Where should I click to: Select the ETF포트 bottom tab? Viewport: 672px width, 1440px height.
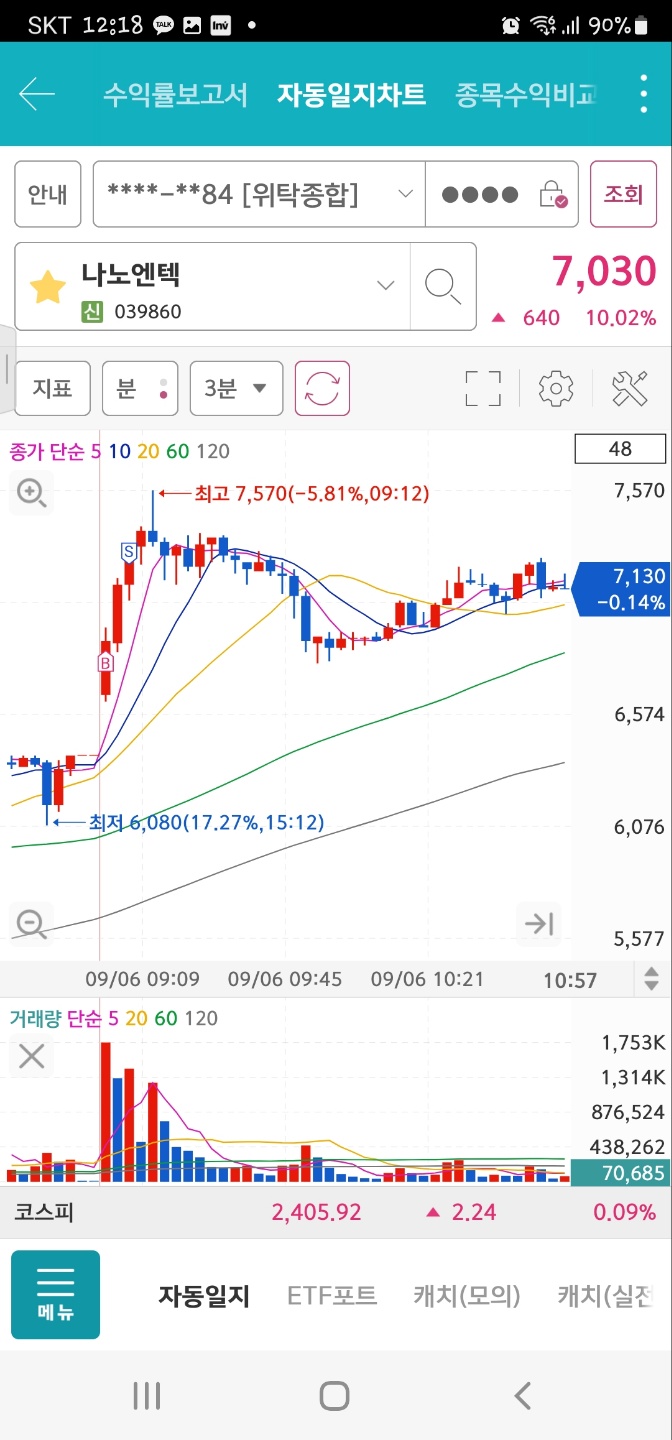(332, 1296)
